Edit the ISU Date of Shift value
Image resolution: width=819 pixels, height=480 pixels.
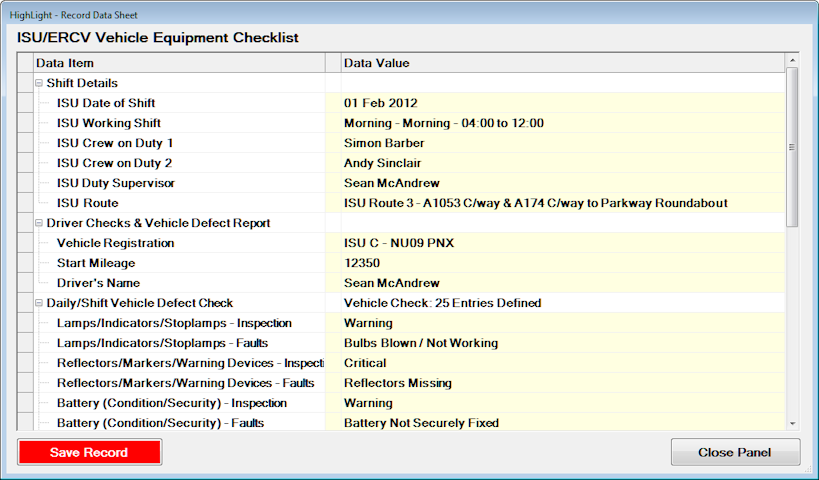[560, 103]
